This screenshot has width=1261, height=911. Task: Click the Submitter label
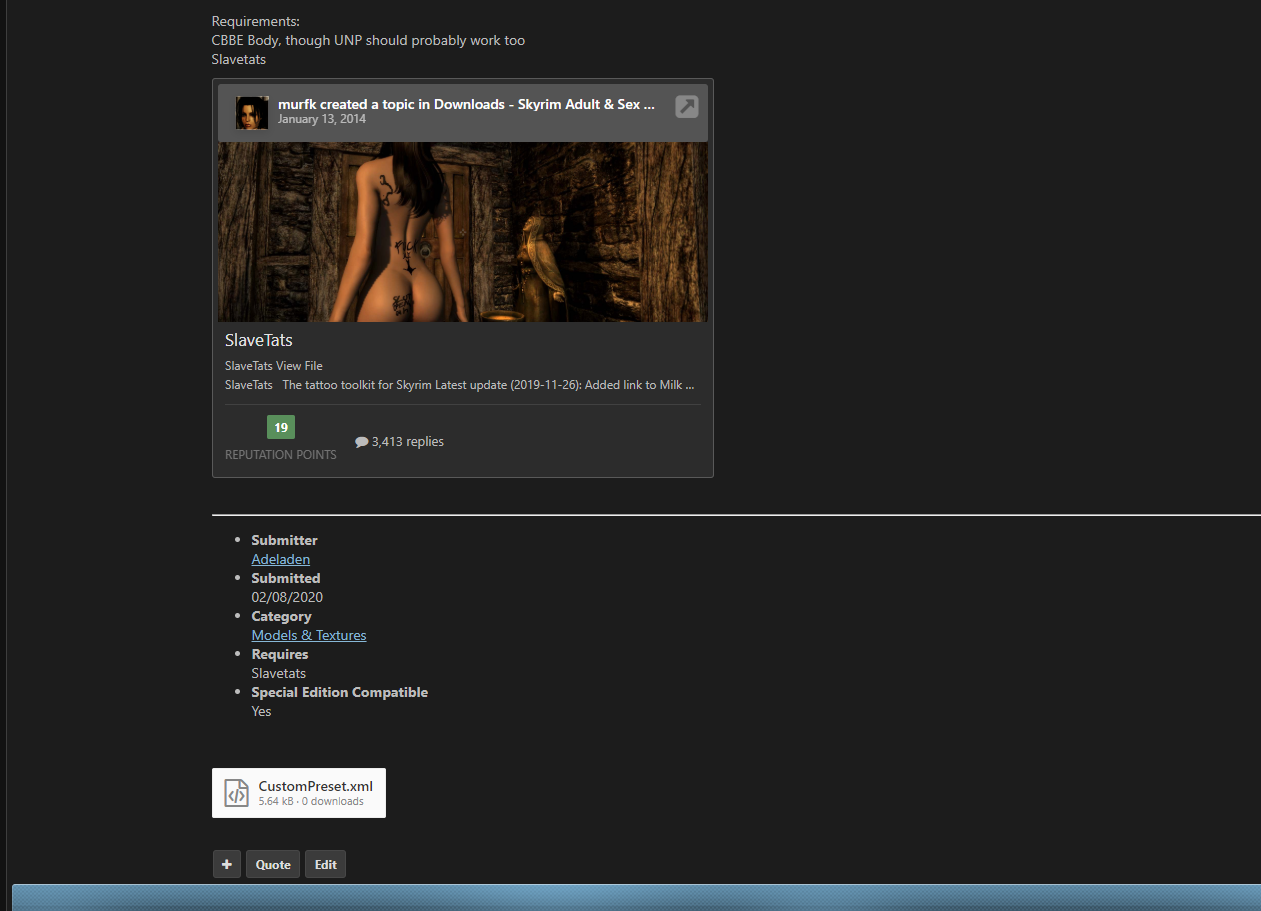285,540
